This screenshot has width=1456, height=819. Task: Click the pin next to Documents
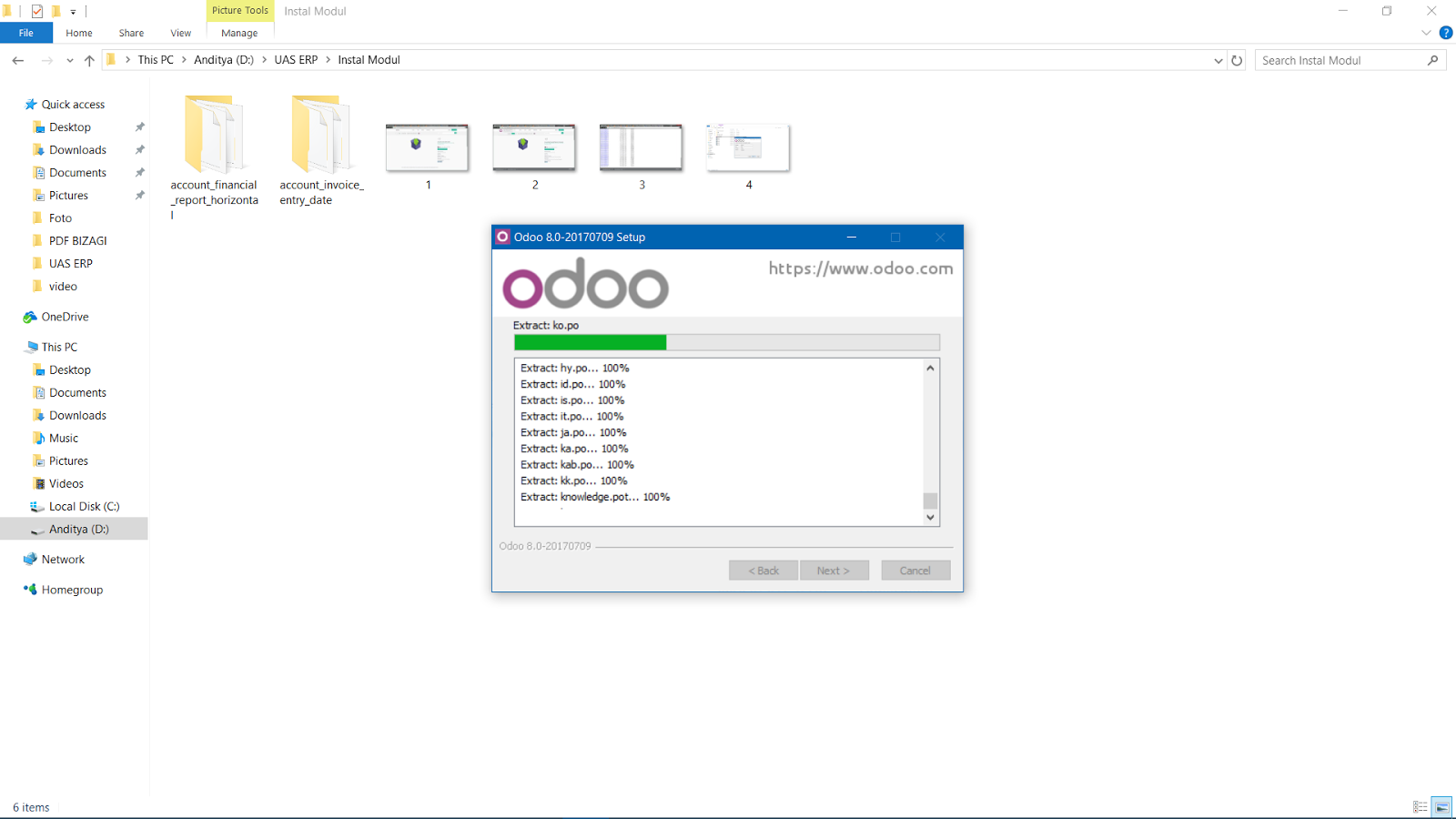(139, 173)
